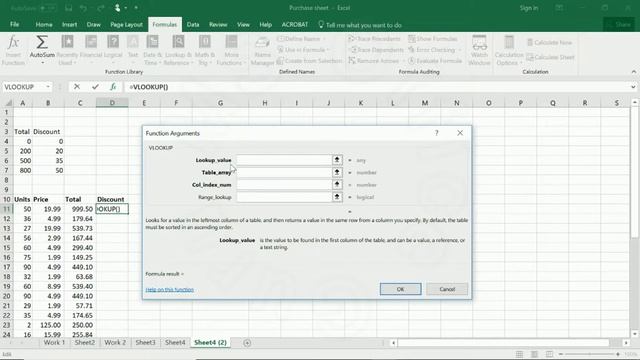Viewport: 640px width, 360px height.
Task: Switch to the Review ribbon tab
Action: pos(218,24)
